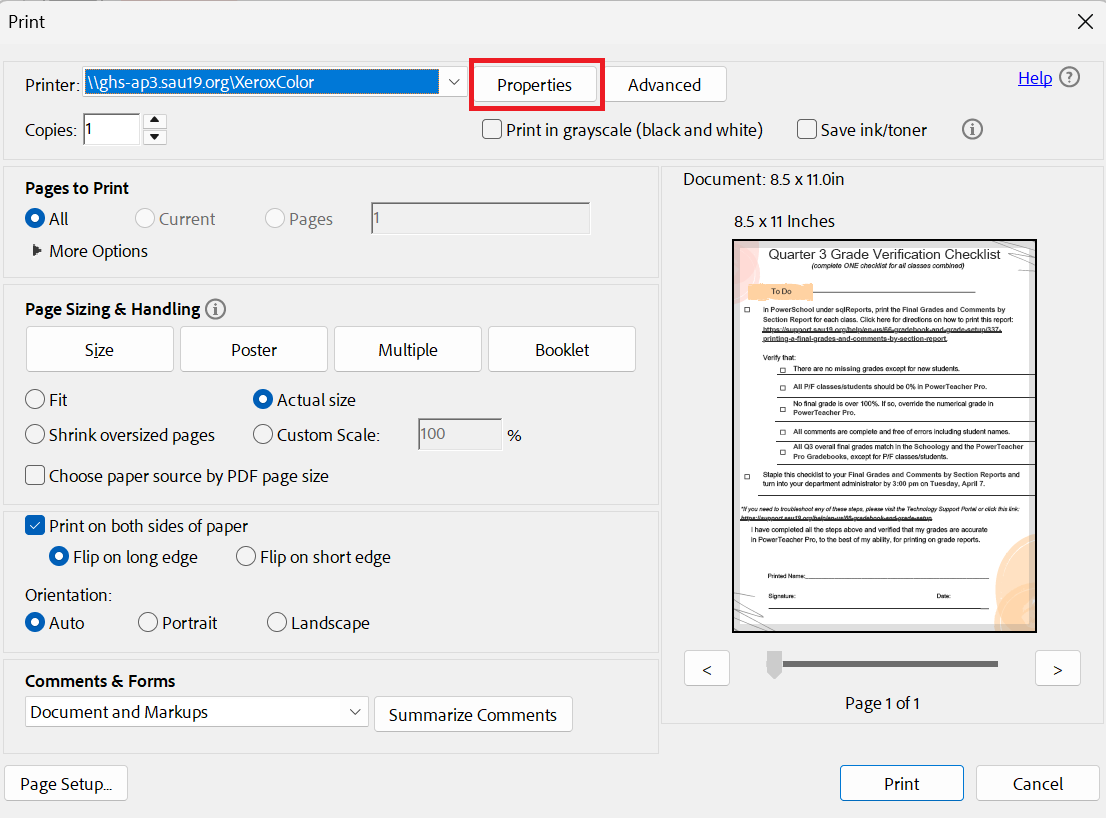Go to previous preview page arrow
Image resolution: width=1106 pixels, height=818 pixels.
pyautogui.click(x=708, y=669)
